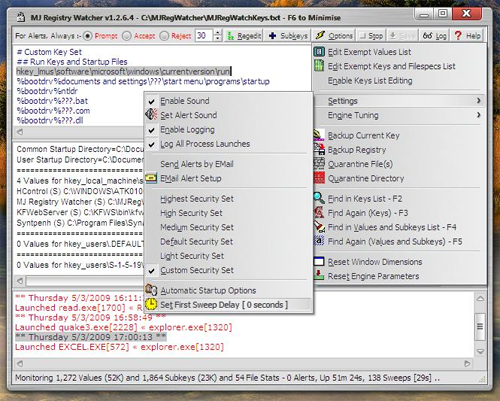Toggle Log All Process Launches
The width and height of the screenshot is (500, 401).
pyautogui.click(x=228, y=144)
